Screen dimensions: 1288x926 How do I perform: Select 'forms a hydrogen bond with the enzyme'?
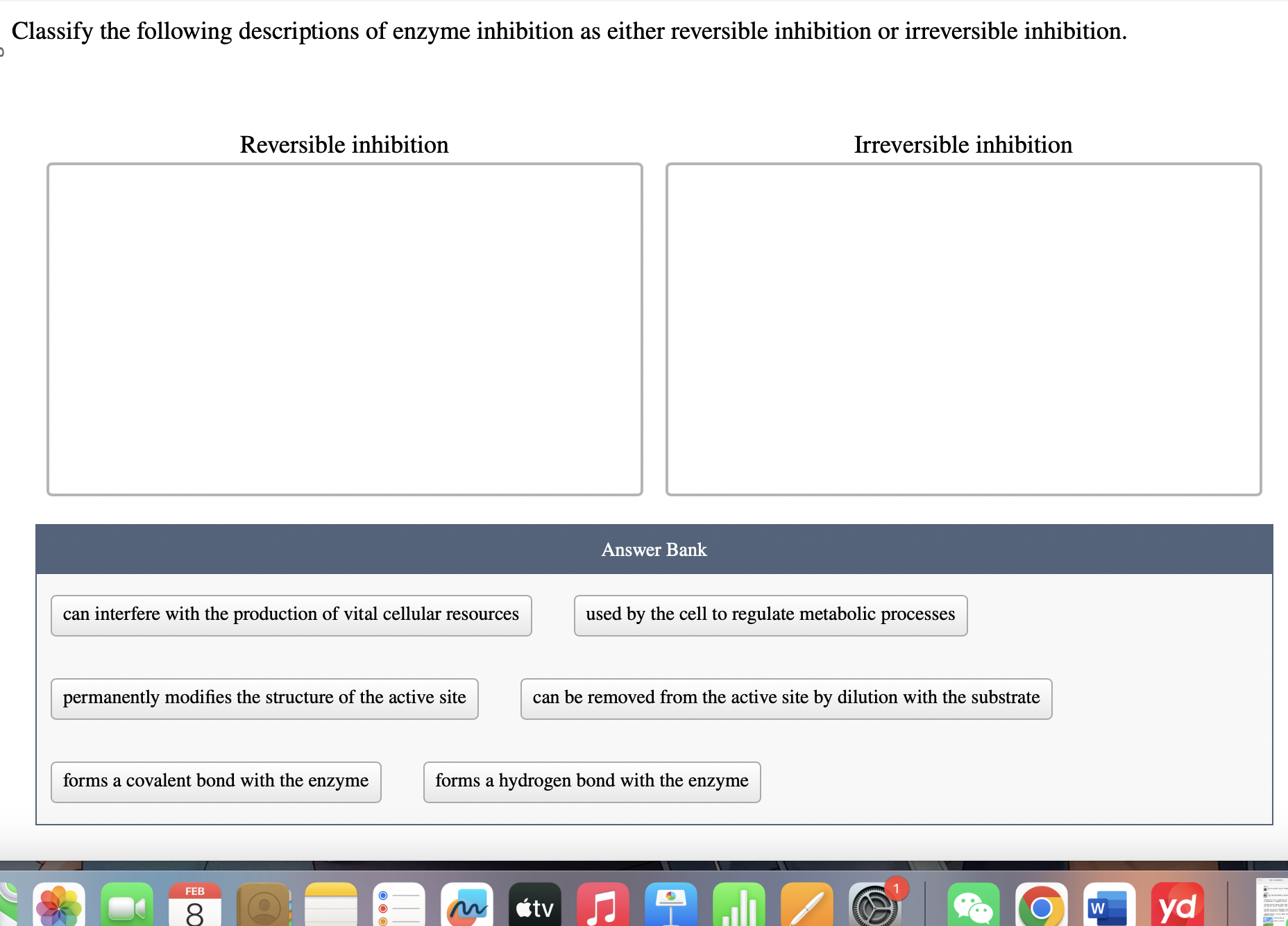coord(591,780)
